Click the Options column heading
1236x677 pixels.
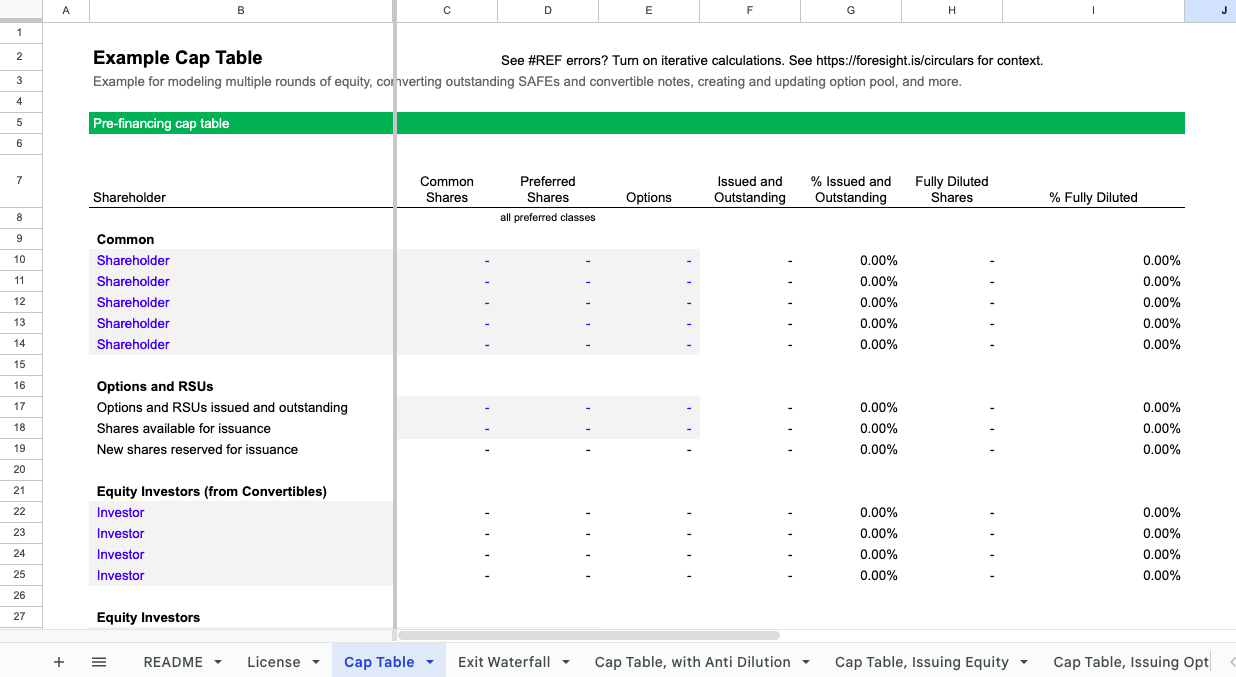point(649,198)
